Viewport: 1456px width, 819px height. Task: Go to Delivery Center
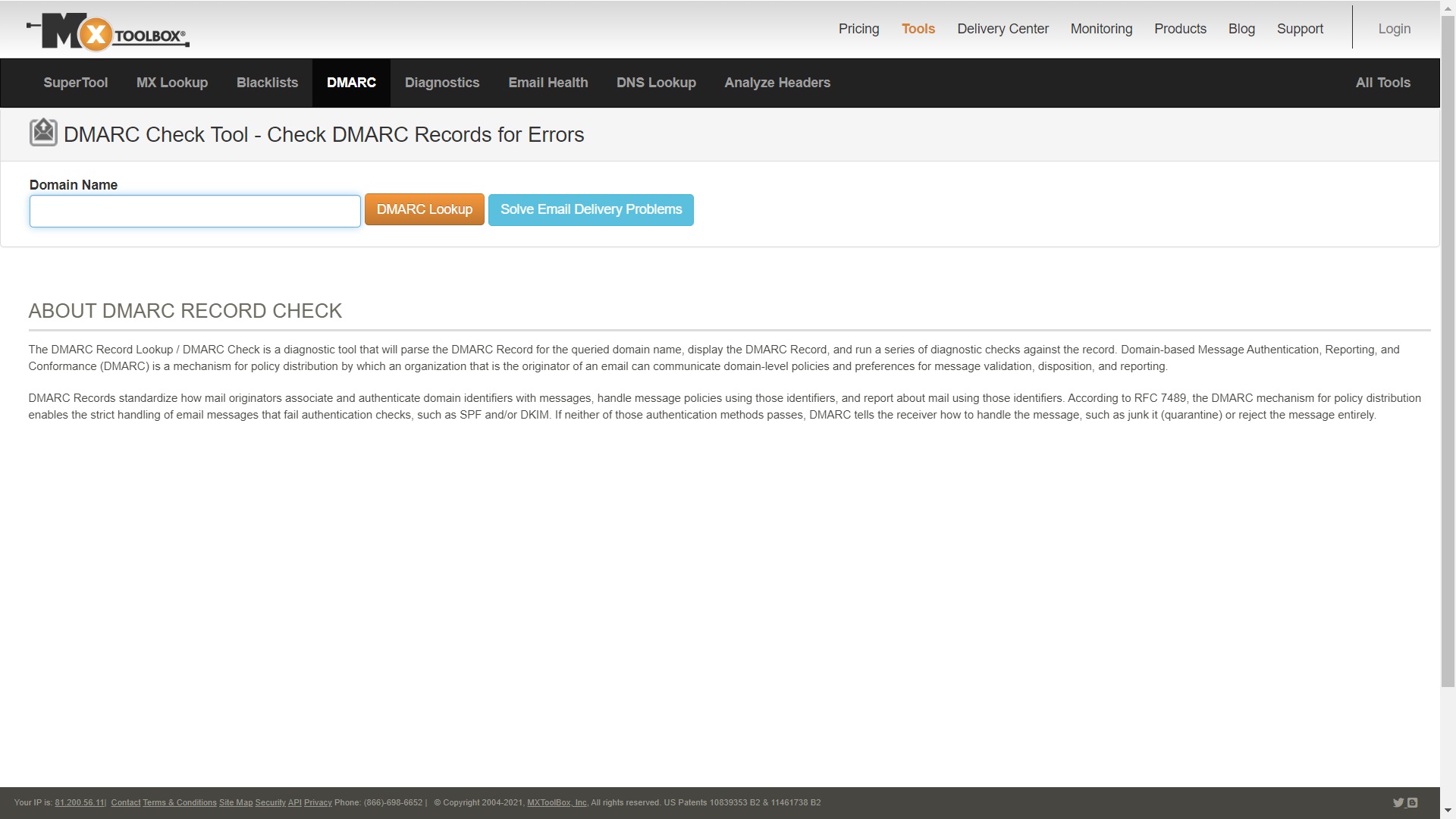click(1003, 29)
